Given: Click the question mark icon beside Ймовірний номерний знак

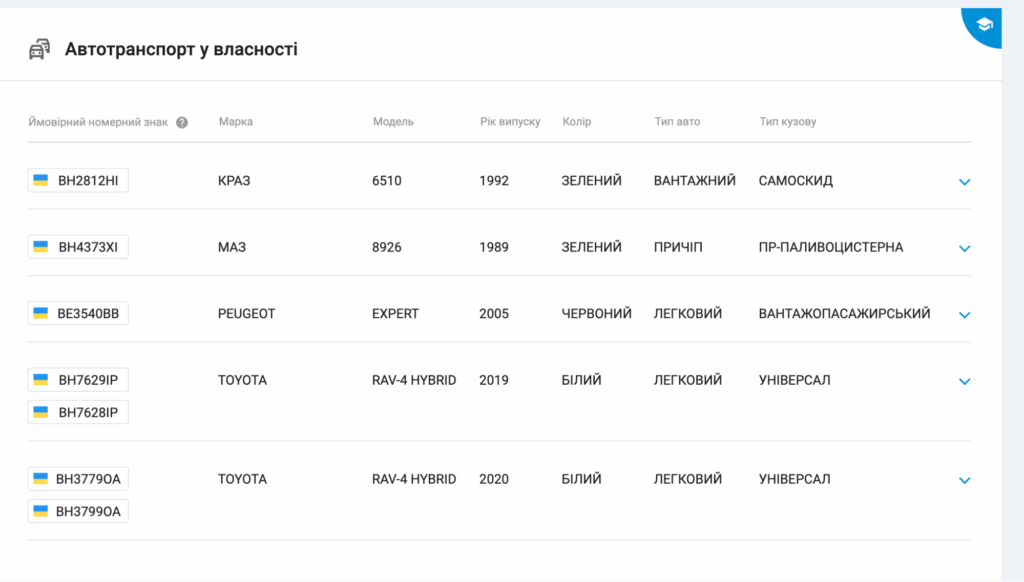Looking at the screenshot, I should click(x=182, y=123).
